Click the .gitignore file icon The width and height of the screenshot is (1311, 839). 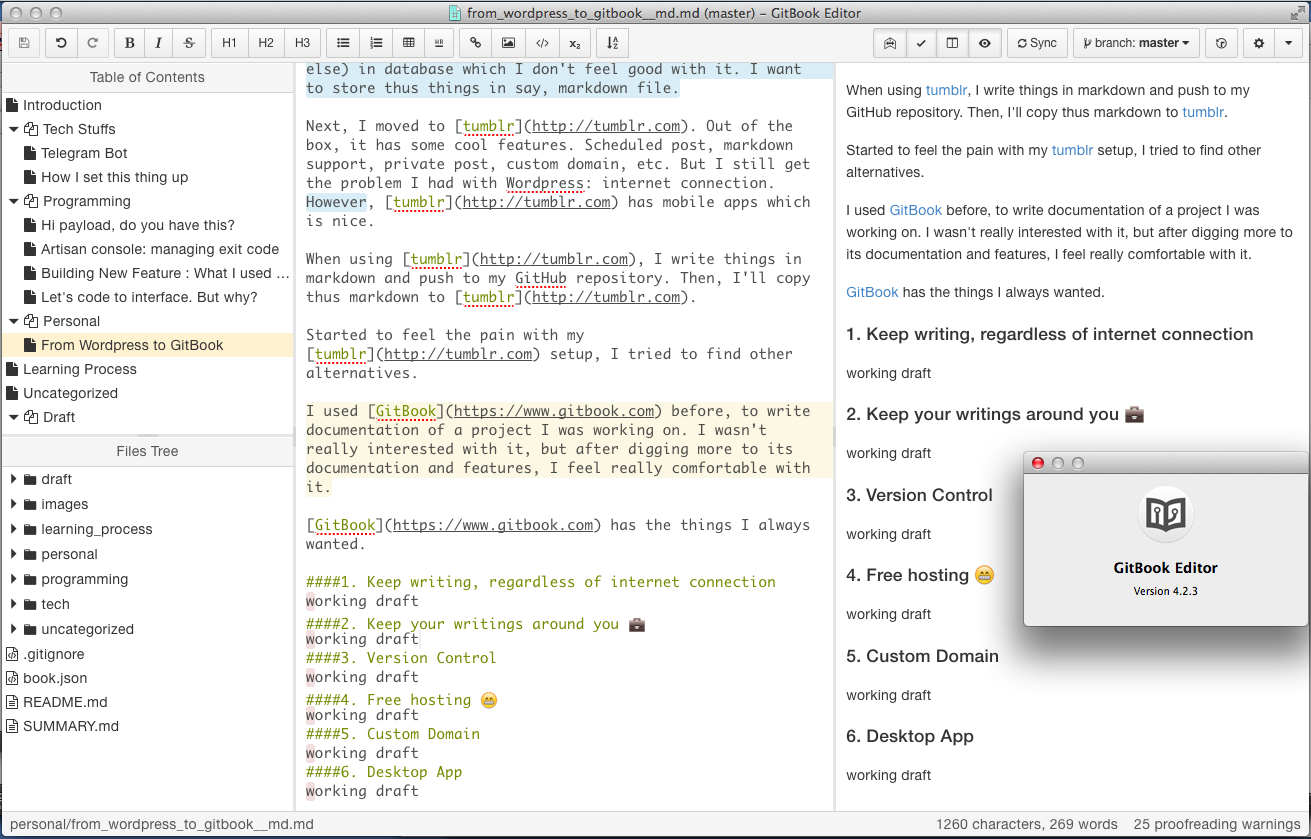(x=12, y=654)
